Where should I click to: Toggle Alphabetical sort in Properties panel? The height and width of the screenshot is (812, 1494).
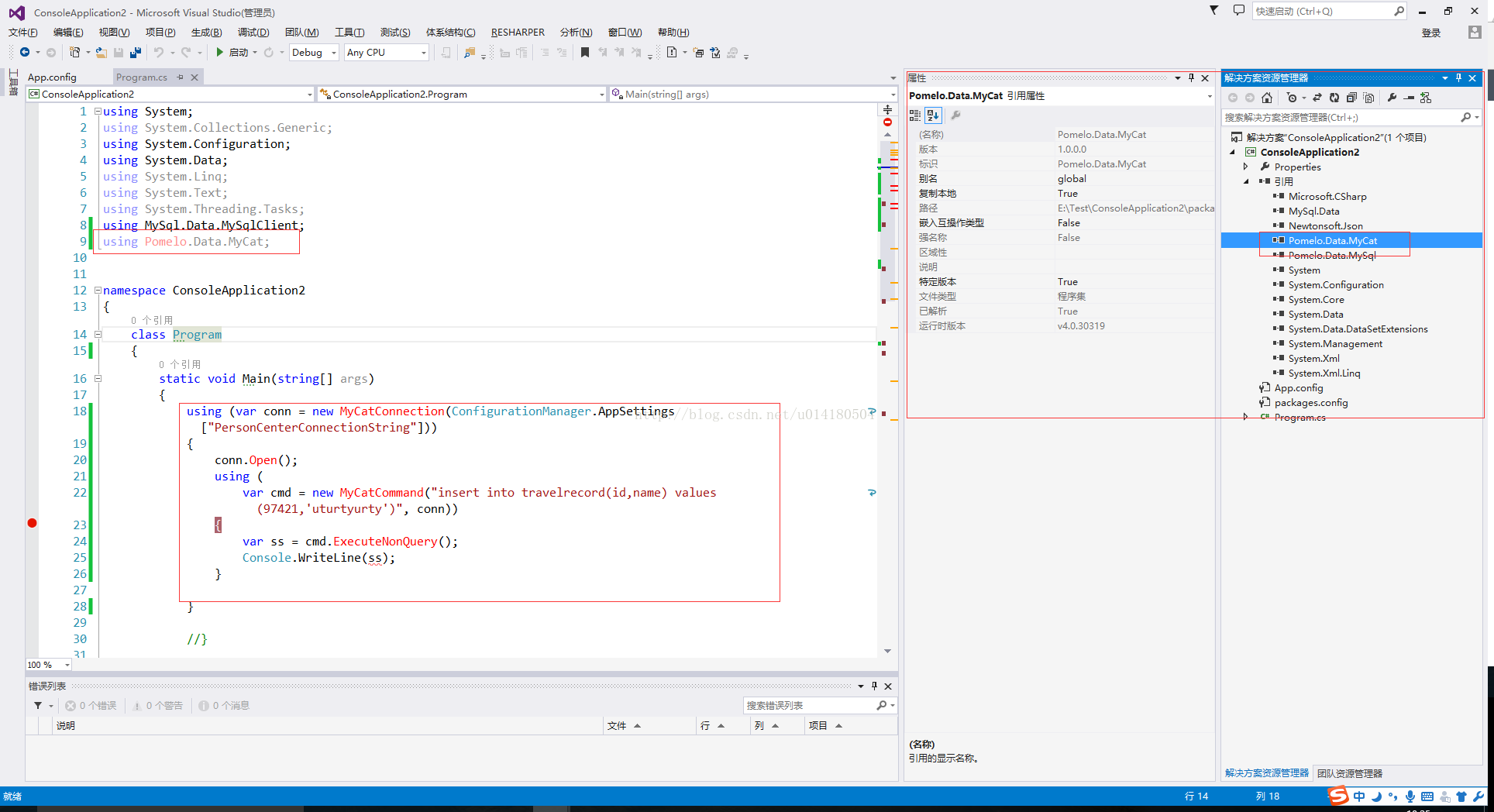tap(933, 115)
